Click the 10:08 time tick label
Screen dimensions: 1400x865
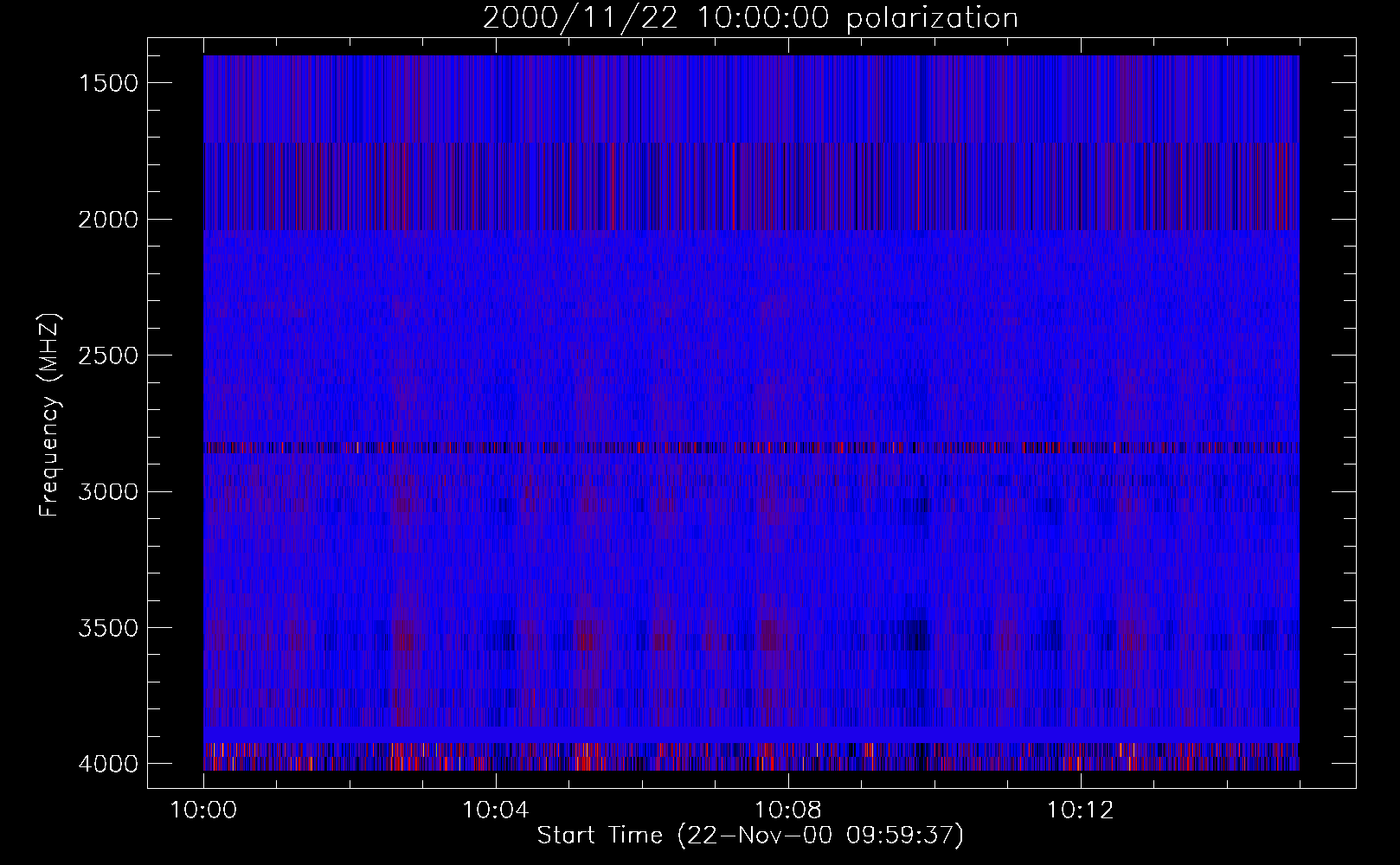(x=787, y=811)
